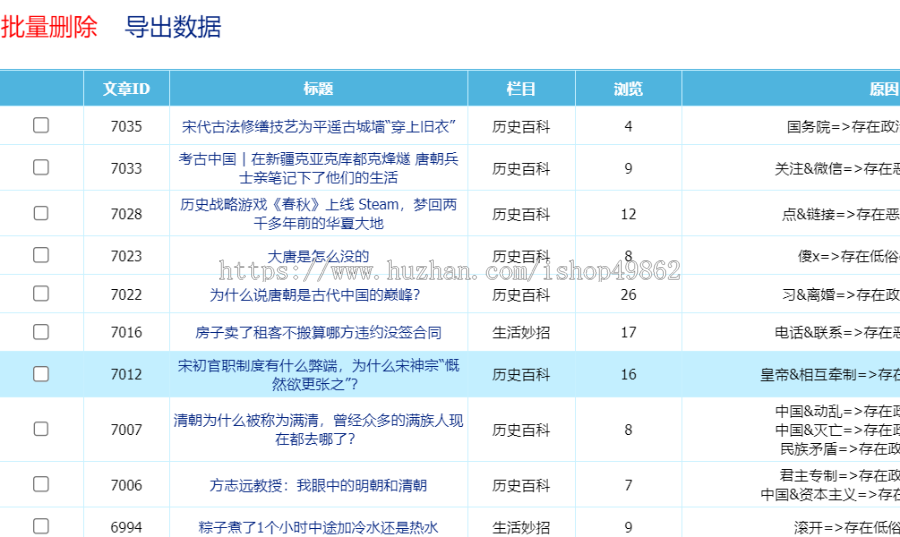The width and height of the screenshot is (900, 537).
Task: Open article 考古中国 在新疆克亚克库都克烽燧
Action: tap(319, 168)
